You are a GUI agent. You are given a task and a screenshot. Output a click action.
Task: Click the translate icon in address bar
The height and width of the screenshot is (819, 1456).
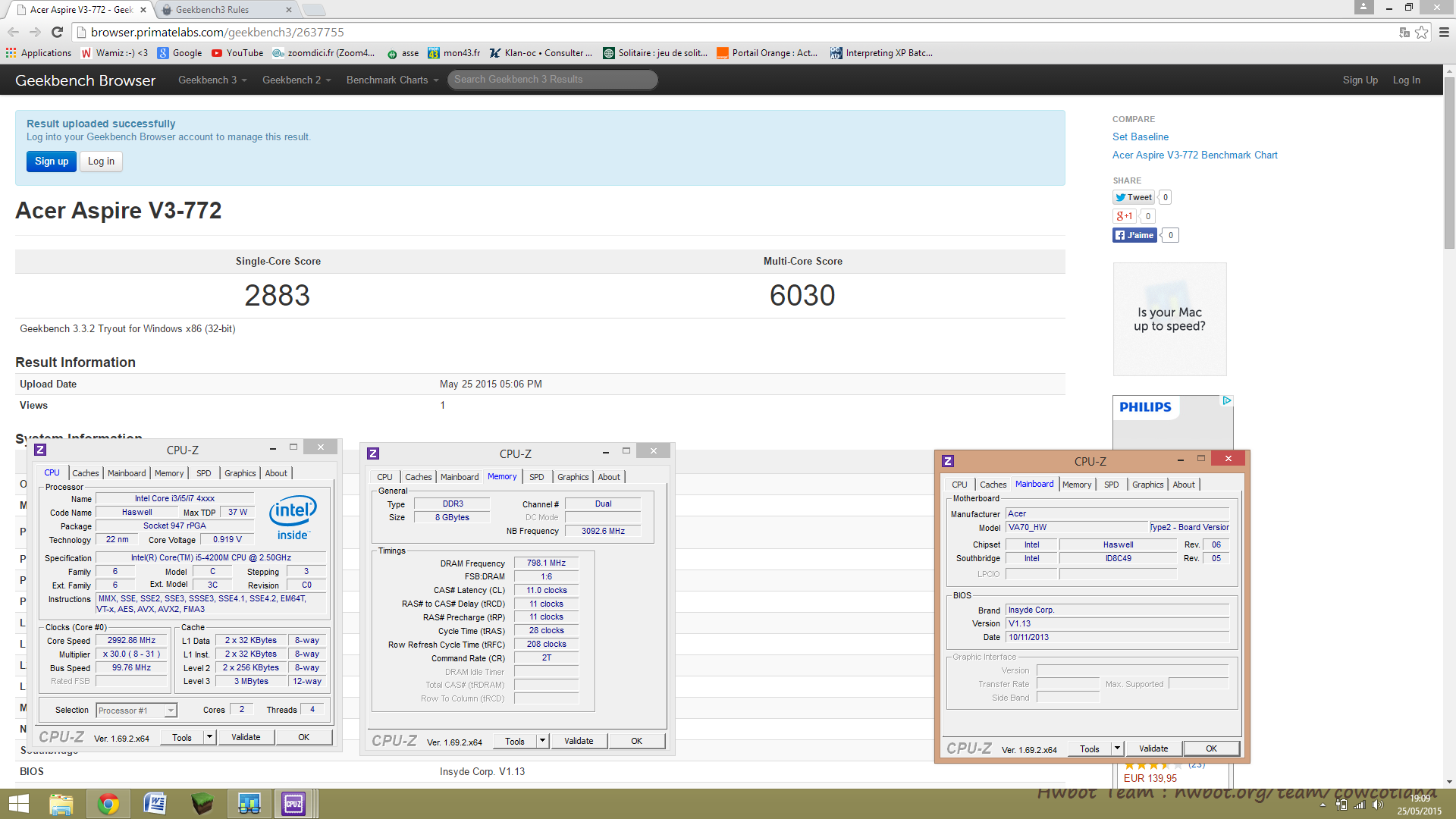1404,32
